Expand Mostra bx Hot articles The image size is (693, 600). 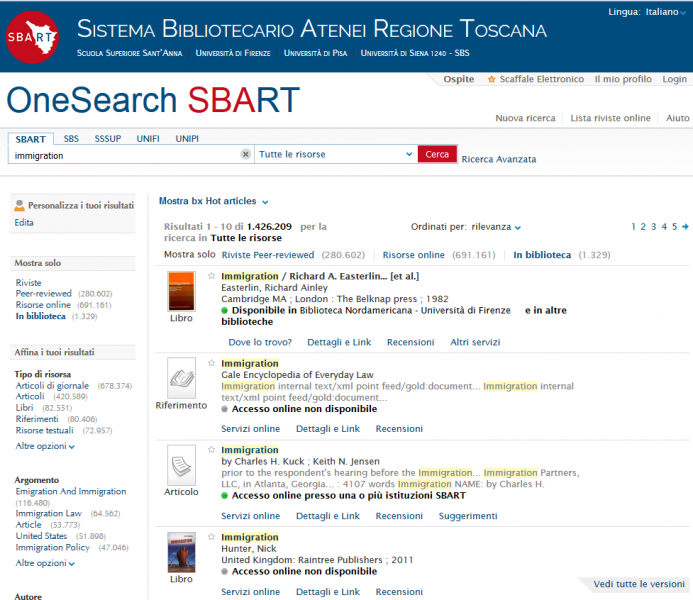pos(214,202)
